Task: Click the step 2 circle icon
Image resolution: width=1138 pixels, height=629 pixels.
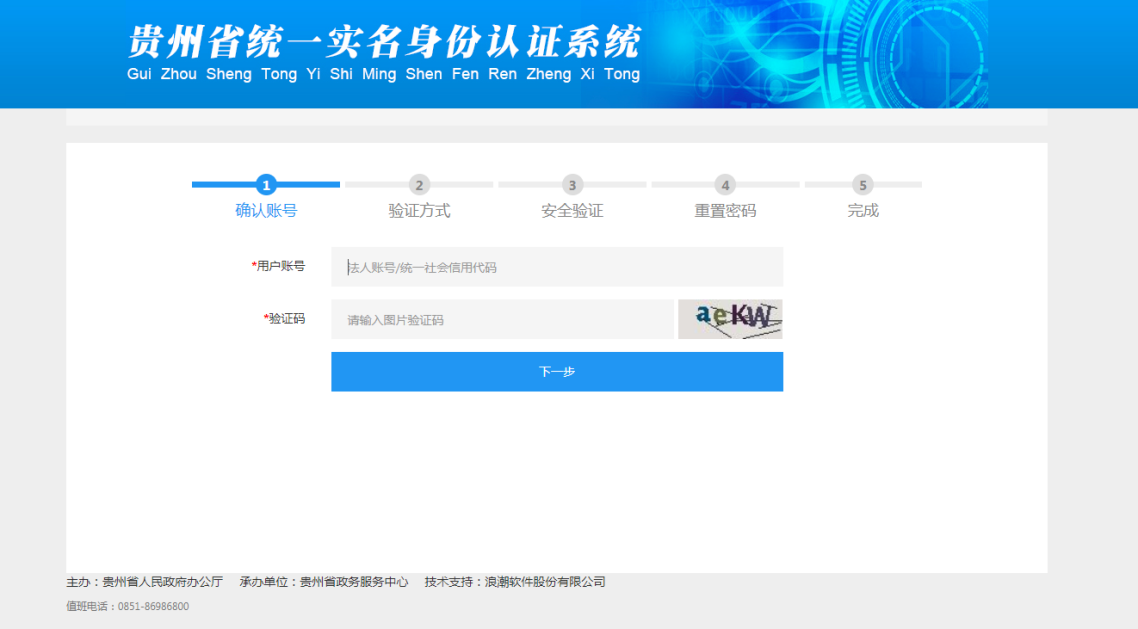Action: (419, 185)
